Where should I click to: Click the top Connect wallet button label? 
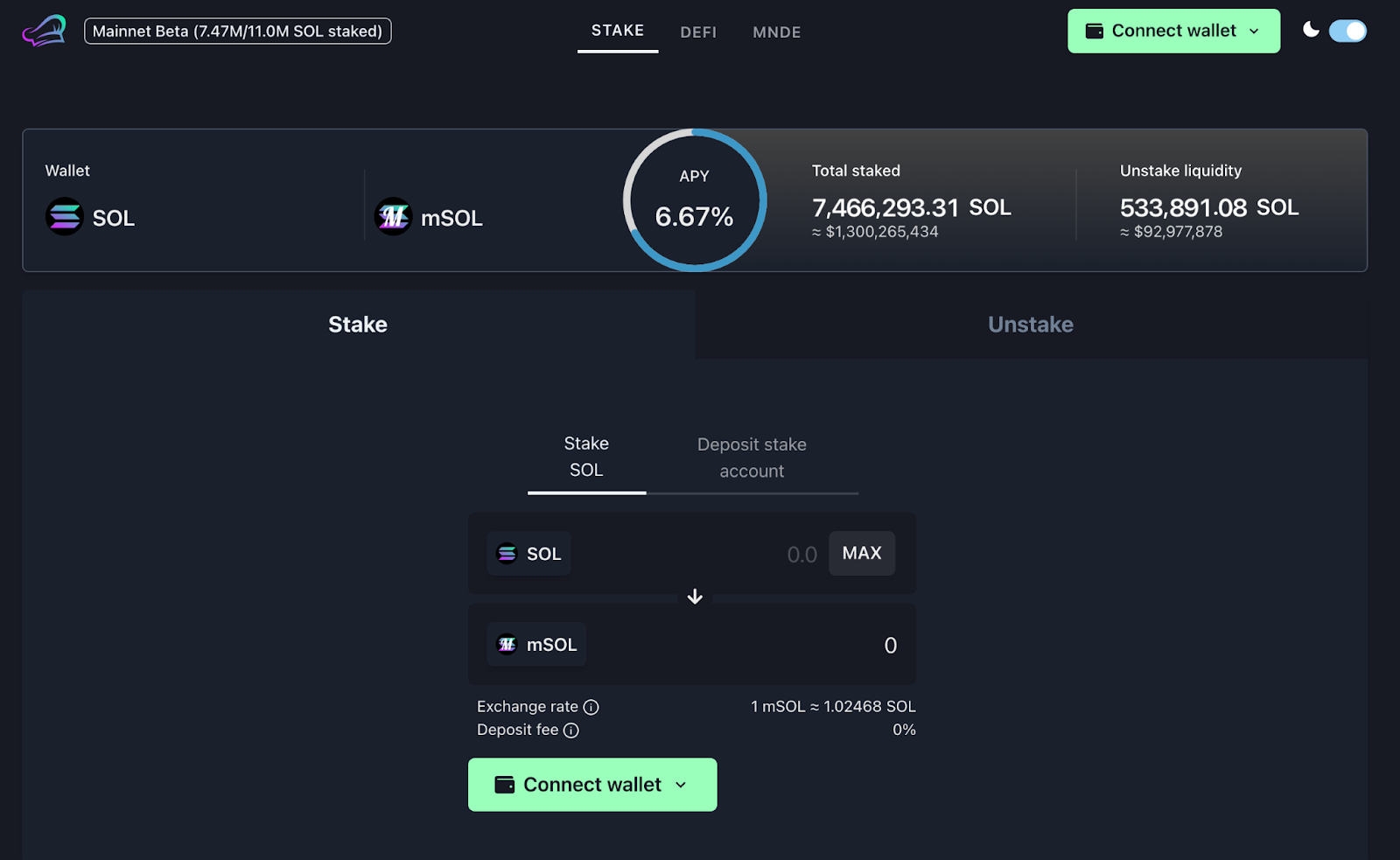tap(1174, 31)
